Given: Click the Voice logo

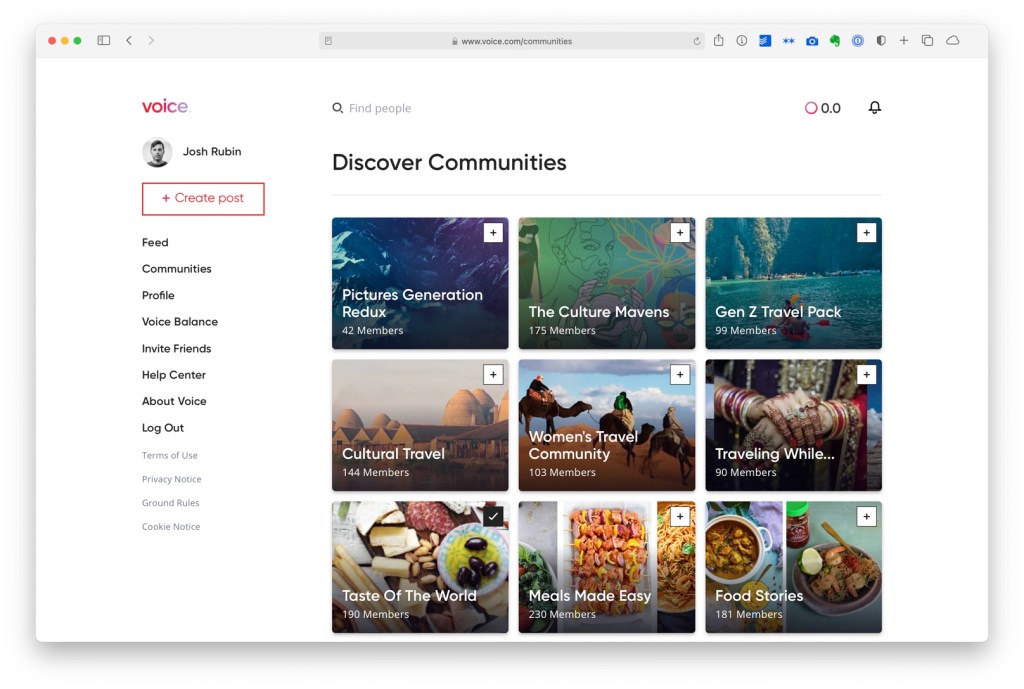Looking at the screenshot, I should [165, 106].
